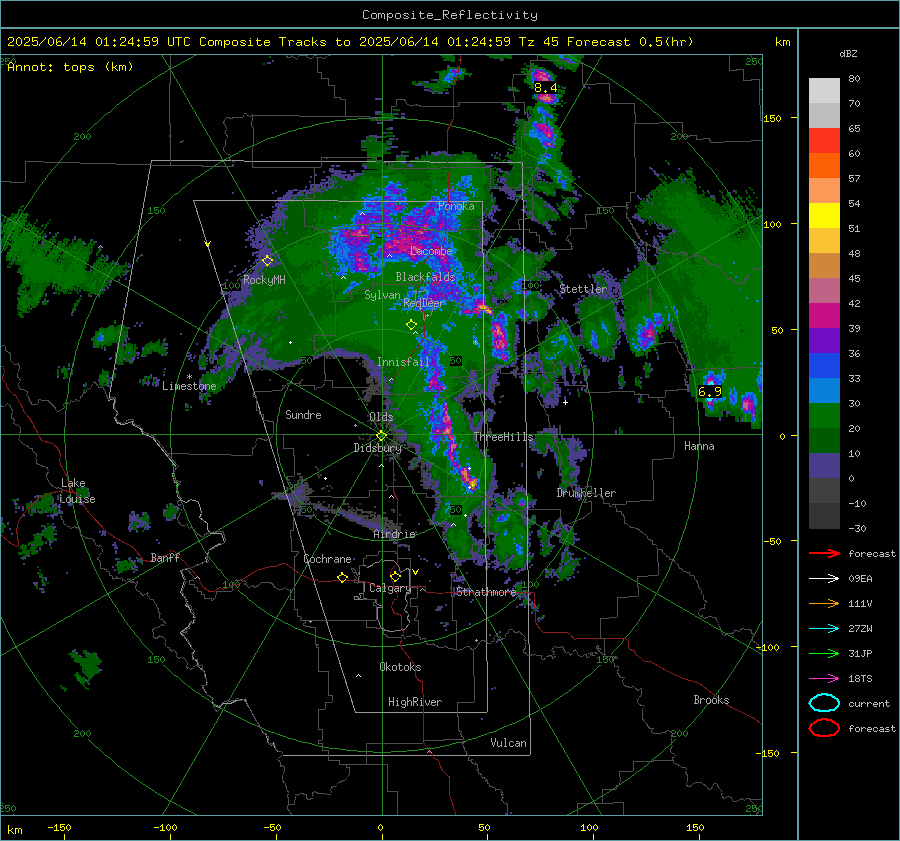
Task: Pick the red 60-65 dBZ swatch
Action: (824, 141)
